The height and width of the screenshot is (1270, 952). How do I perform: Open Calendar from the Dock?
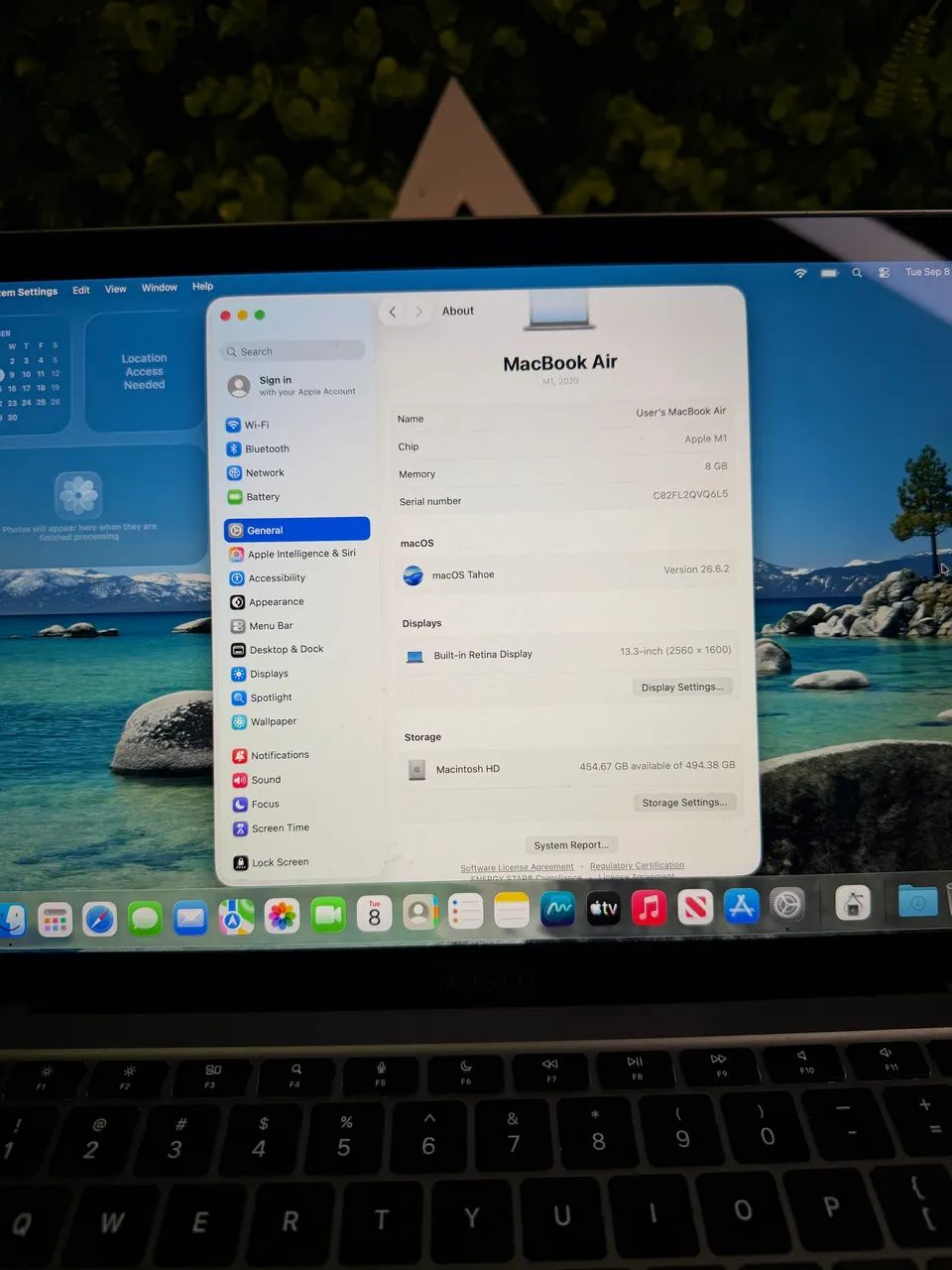pos(374,914)
